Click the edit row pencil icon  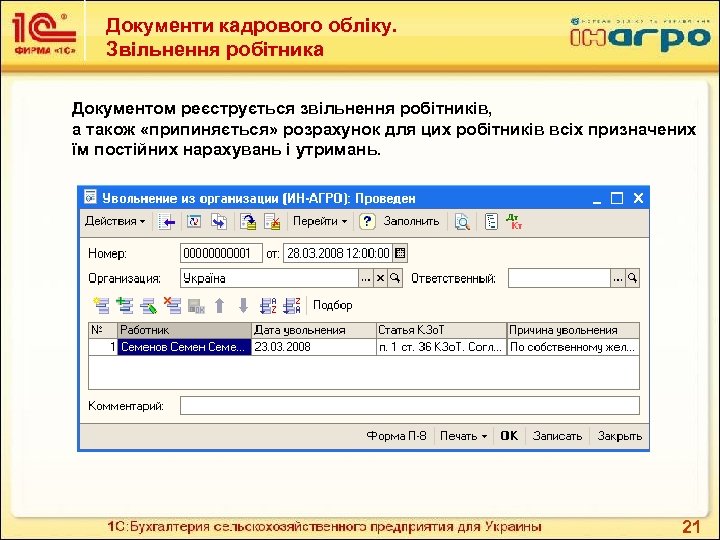point(148,305)
